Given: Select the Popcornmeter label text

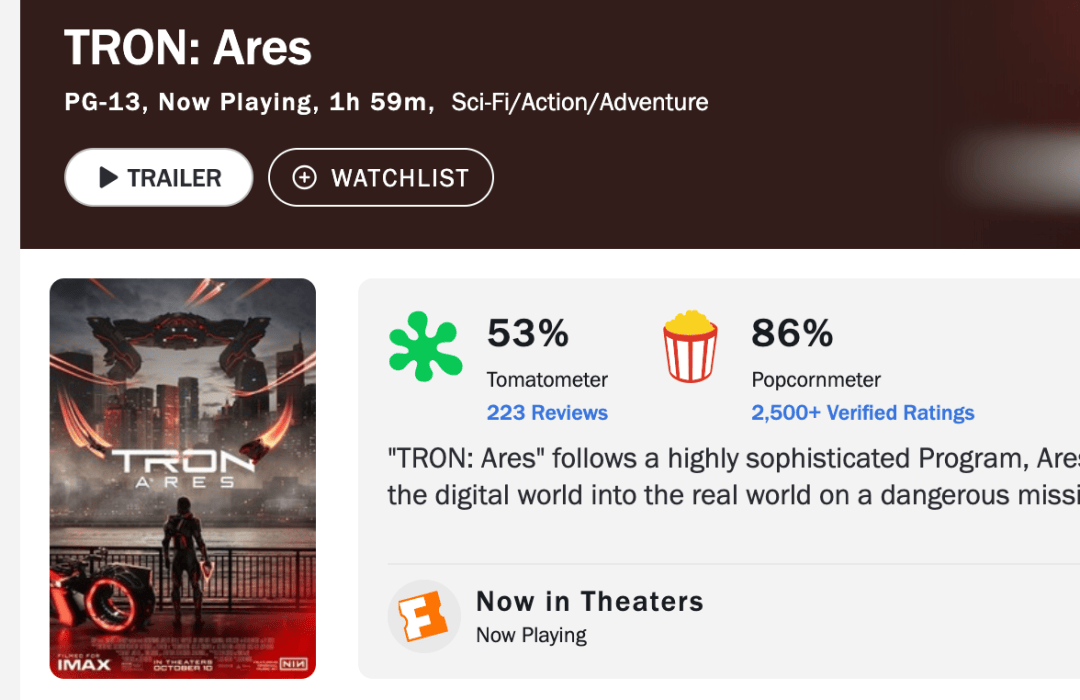Looking at the screenshot, I should [x=816, y=380].
